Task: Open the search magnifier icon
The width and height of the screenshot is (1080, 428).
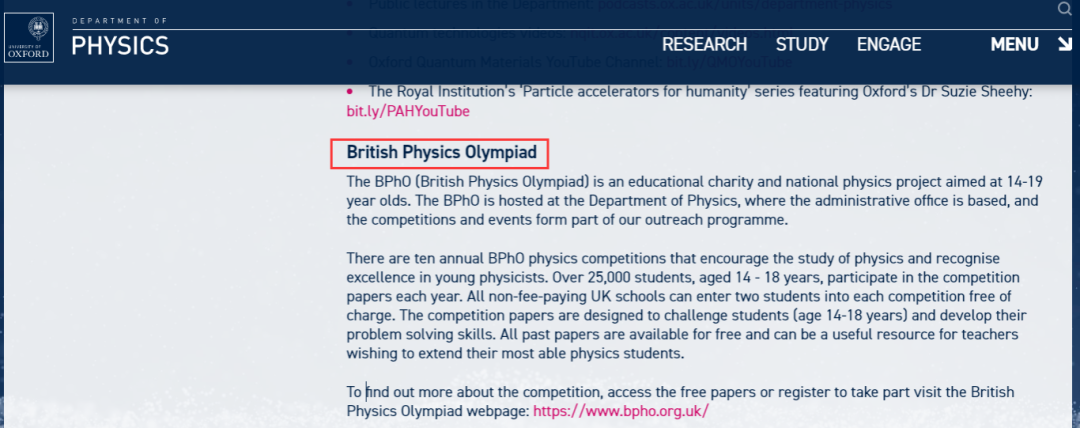Action: [1066, 8]
